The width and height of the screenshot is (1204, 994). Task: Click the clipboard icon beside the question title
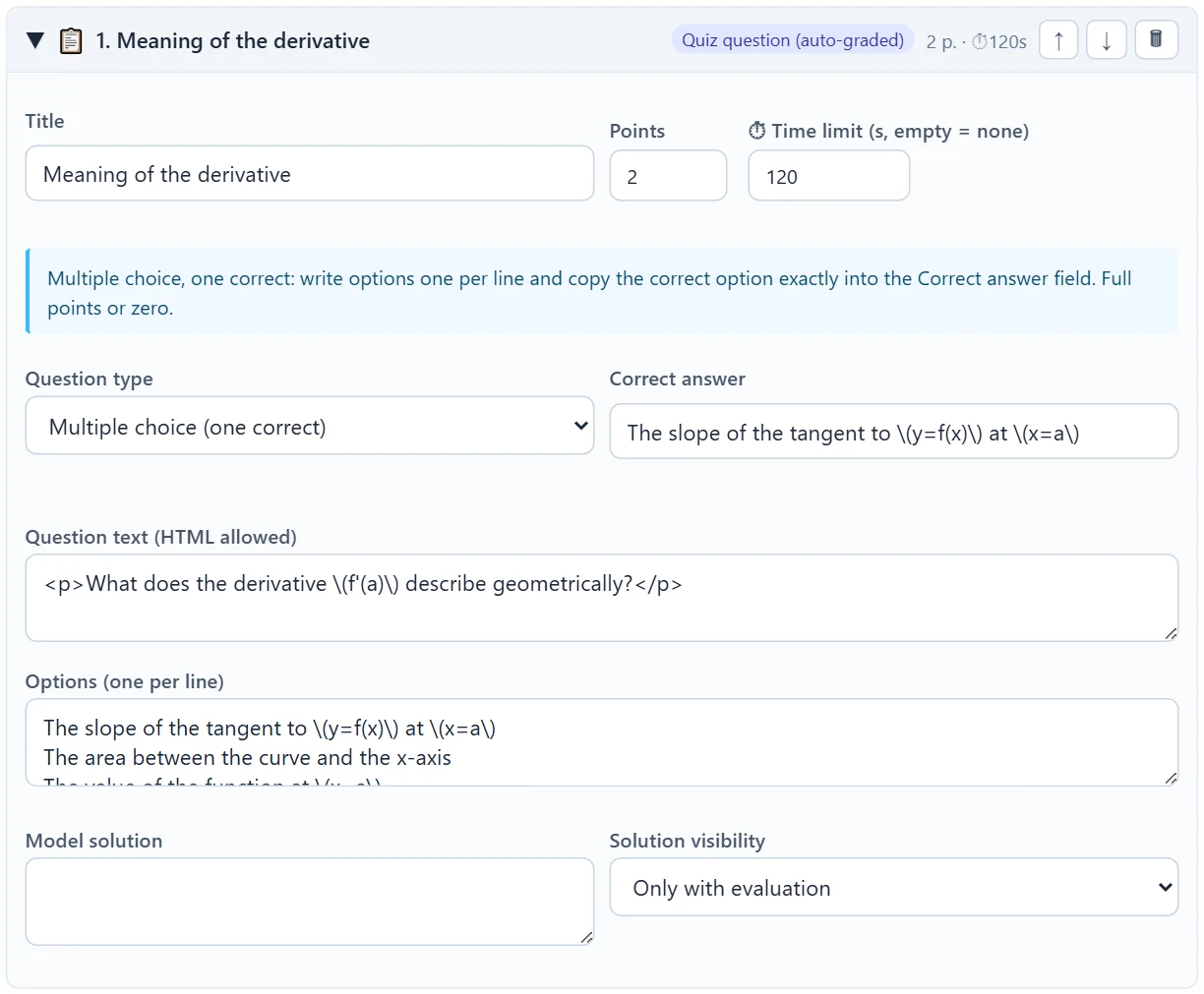71,40
